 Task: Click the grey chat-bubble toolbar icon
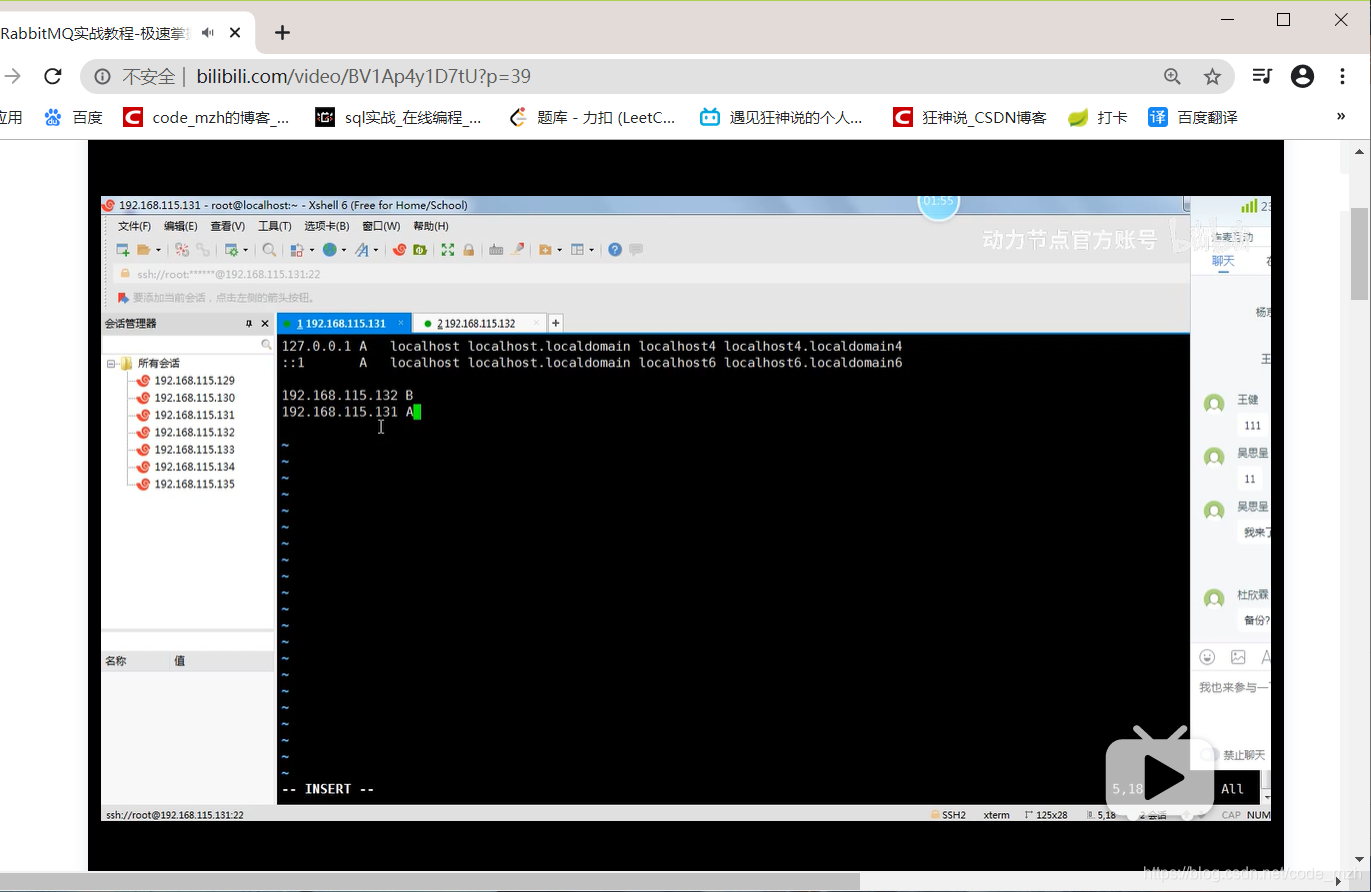636,250
